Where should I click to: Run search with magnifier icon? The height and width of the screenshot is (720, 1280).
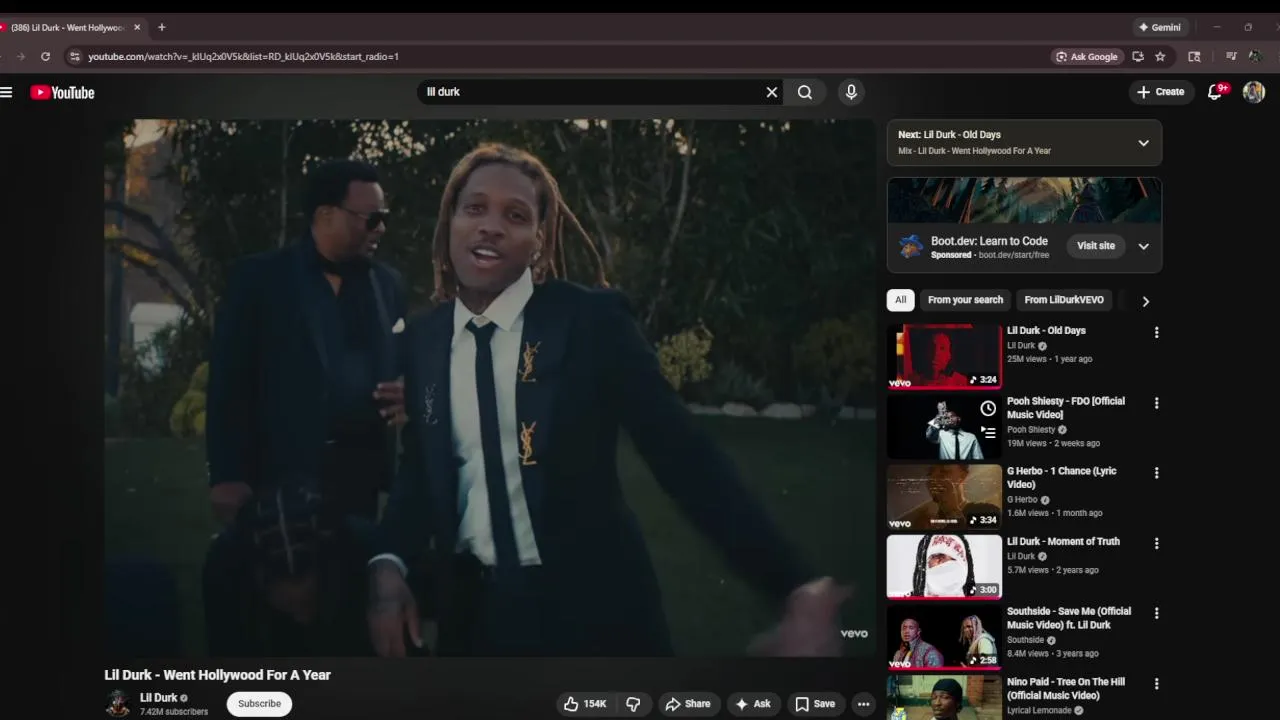point(805,92)
